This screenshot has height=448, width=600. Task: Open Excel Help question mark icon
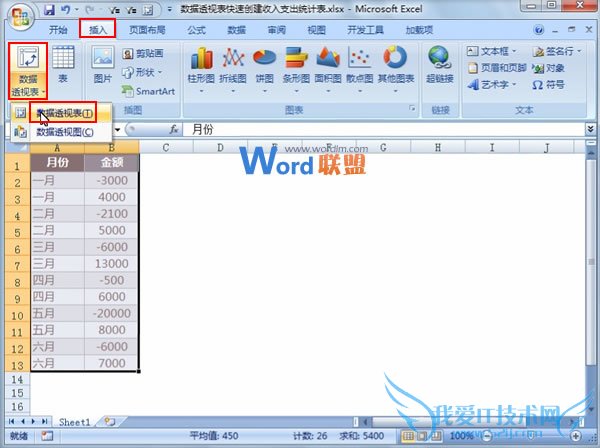(x=539, y=30)
